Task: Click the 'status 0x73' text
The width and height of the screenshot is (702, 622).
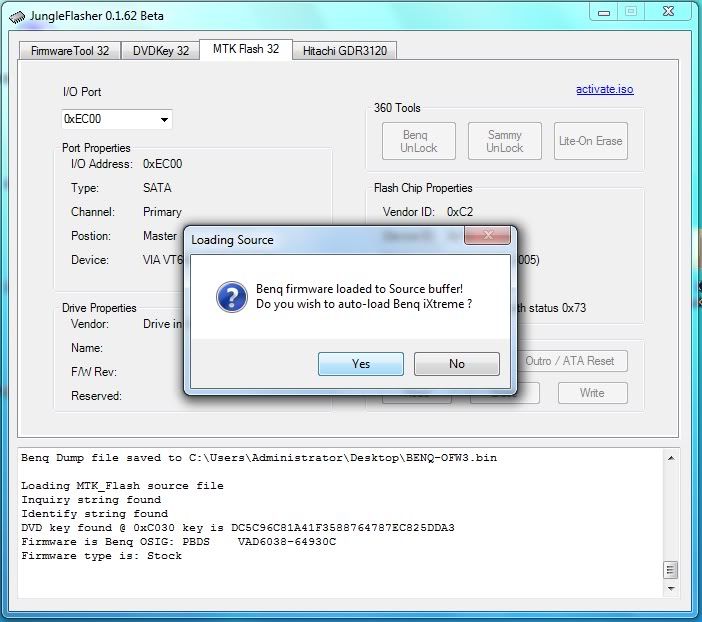Action: (557, 308)
